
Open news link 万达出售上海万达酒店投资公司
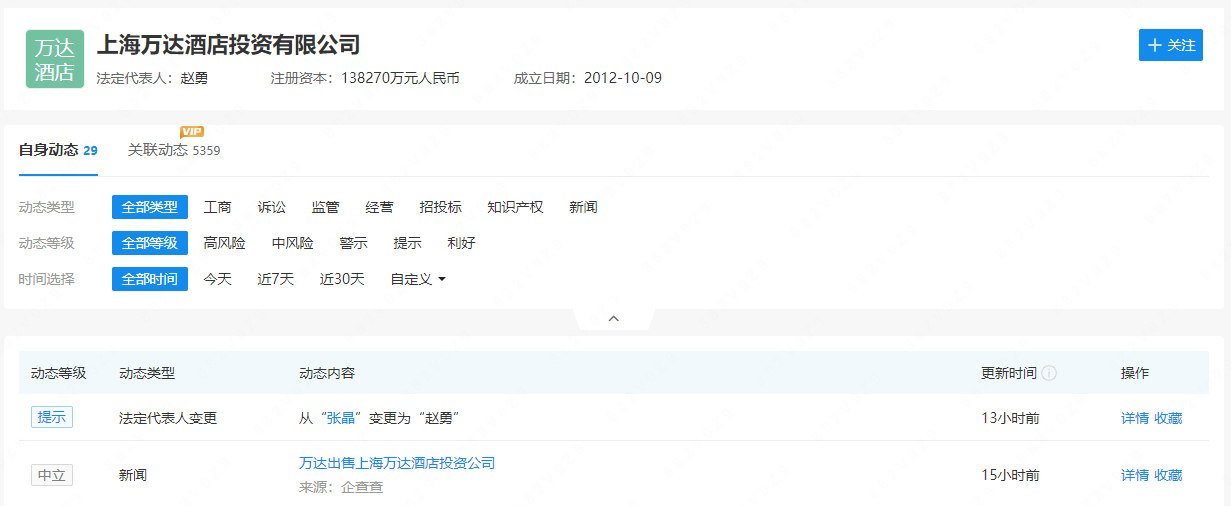click(x=397, y=463)
